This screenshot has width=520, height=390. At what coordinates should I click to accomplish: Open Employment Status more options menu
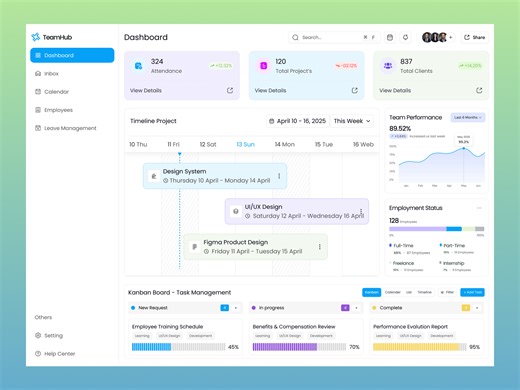(x=479, y=208)
